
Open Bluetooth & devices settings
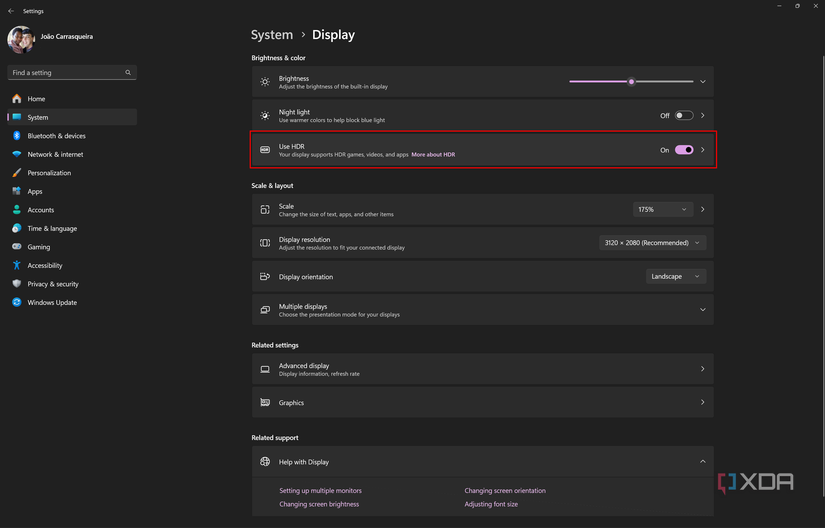[72, 136]
